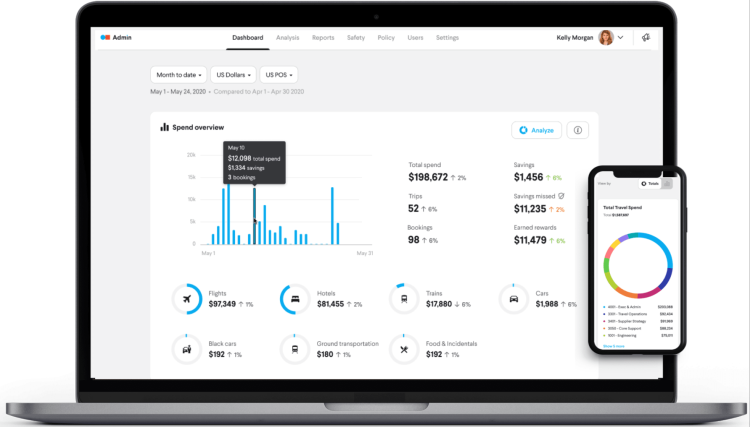Viewport: 750px width, 427px height.
Task: Open the Safety tab
Action: [x=356, y=37]
